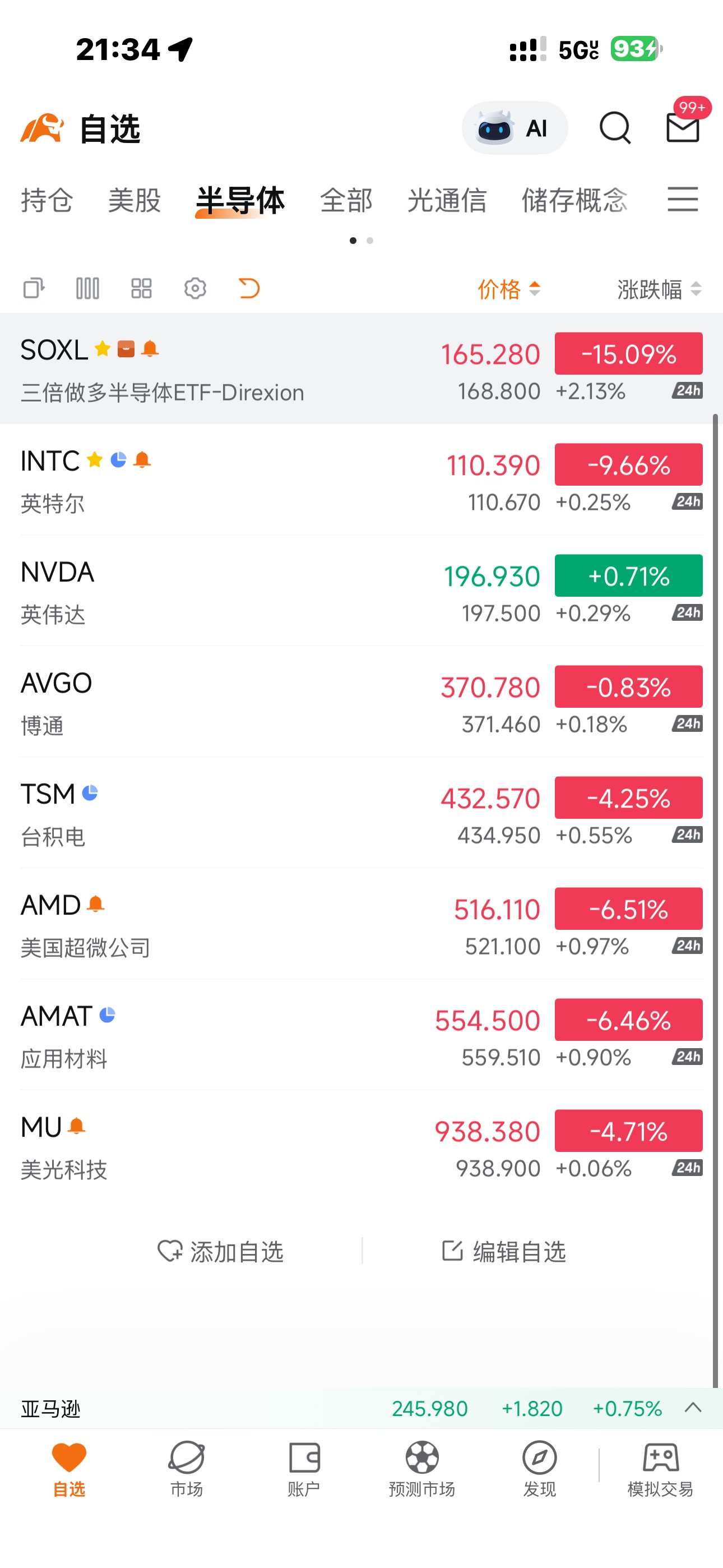The height and width of the screenshot is (1568, 723).
Task: Toggle the 涨跌幅 sort order arrows
Action: pyautogui.click(x=696, y=288)
